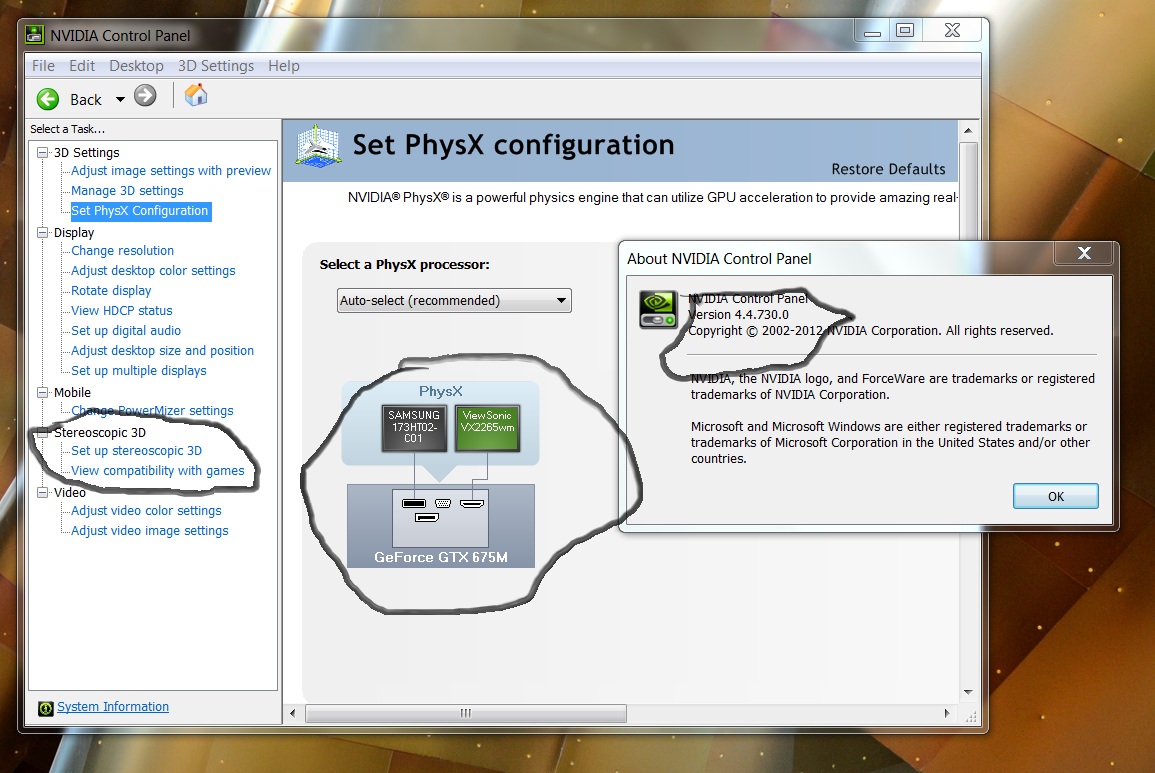Click the System Information icon

point(46,708)
